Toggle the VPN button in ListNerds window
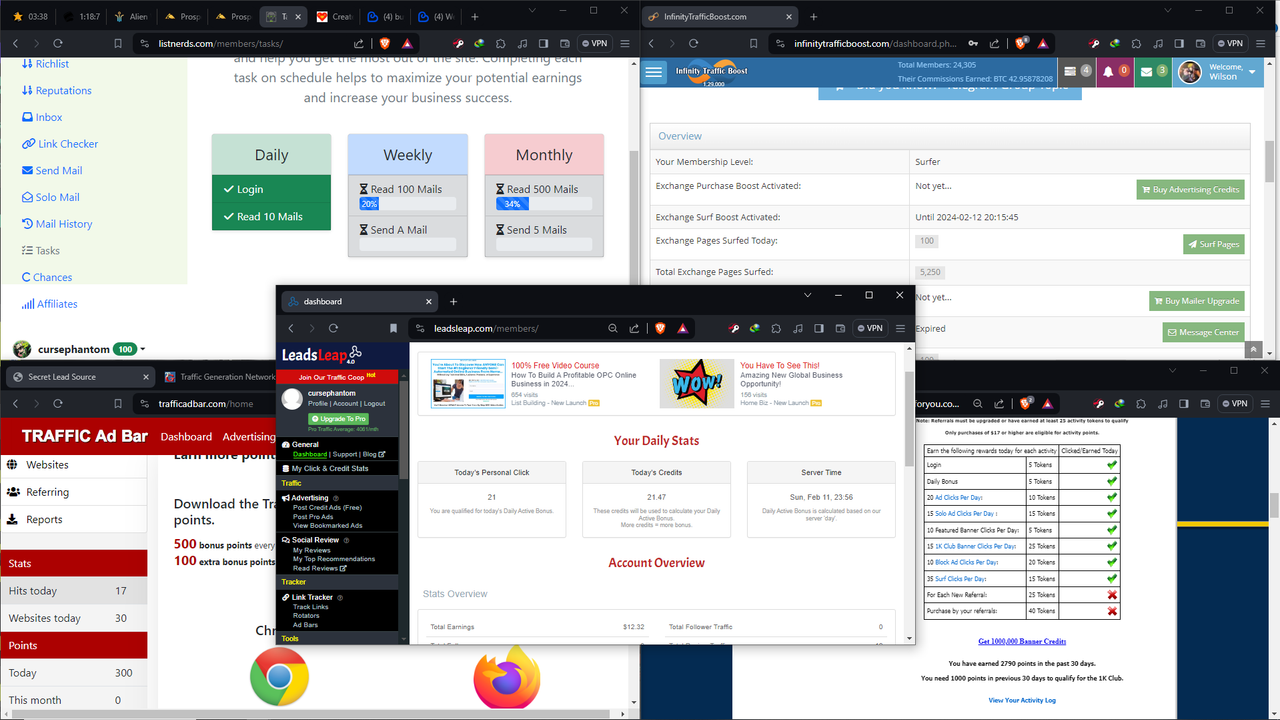Image resolution: width=1280 pixels, height=720 pixels. tap(595, 43)
